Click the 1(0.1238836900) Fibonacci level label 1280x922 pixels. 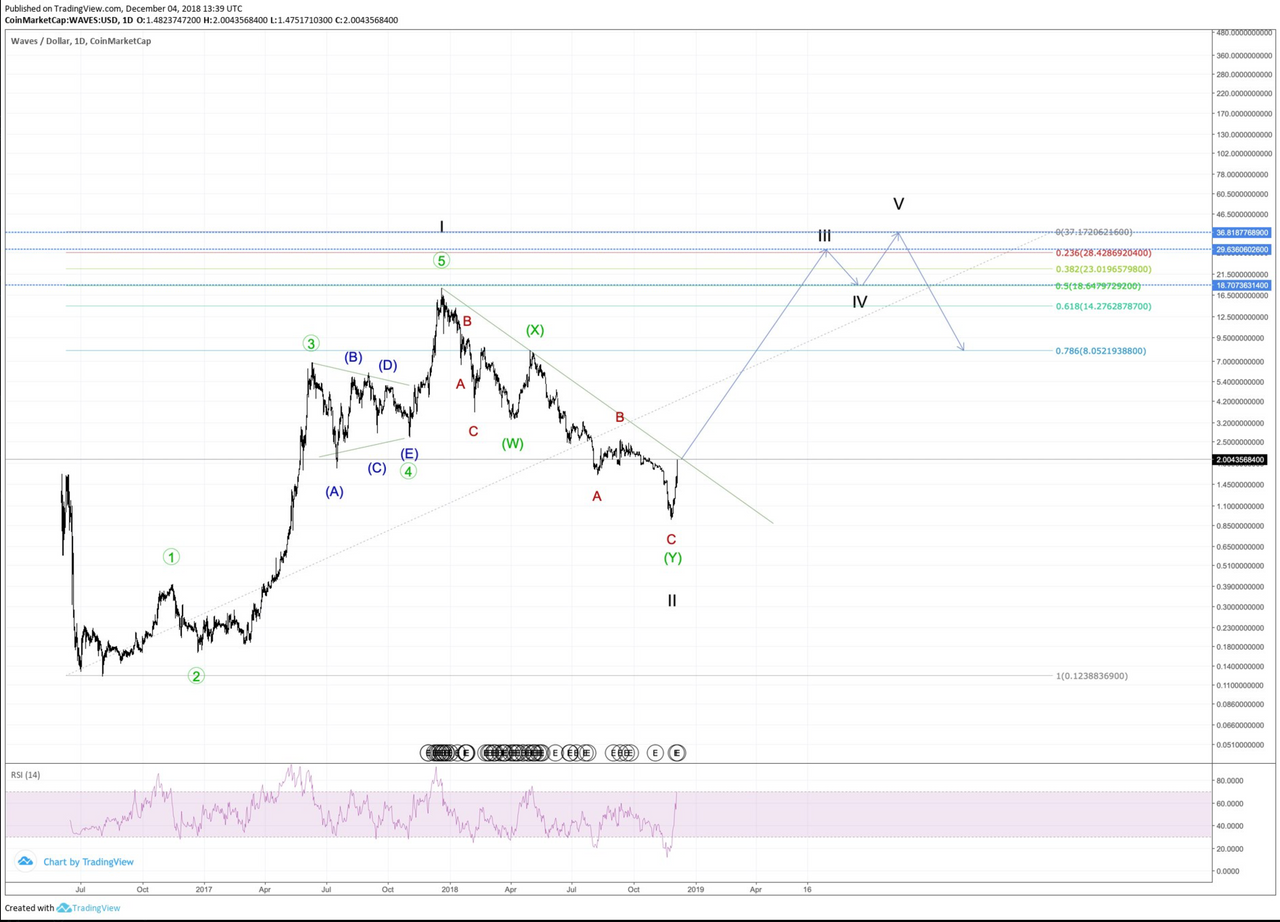1092,676
